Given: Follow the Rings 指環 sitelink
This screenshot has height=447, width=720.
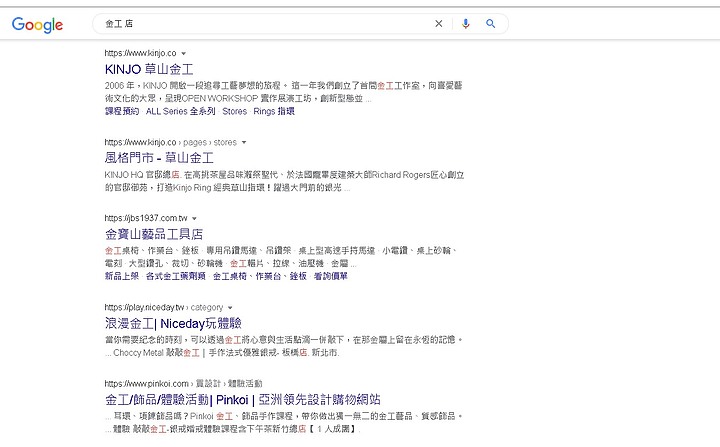Looking at the screenshot, I should [x=274, y=111].
